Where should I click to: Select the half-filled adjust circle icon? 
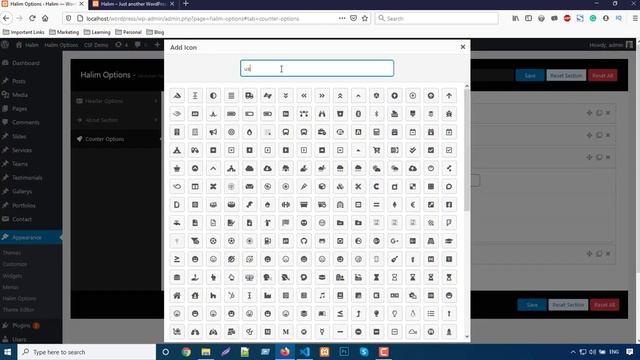coord(213,96)
